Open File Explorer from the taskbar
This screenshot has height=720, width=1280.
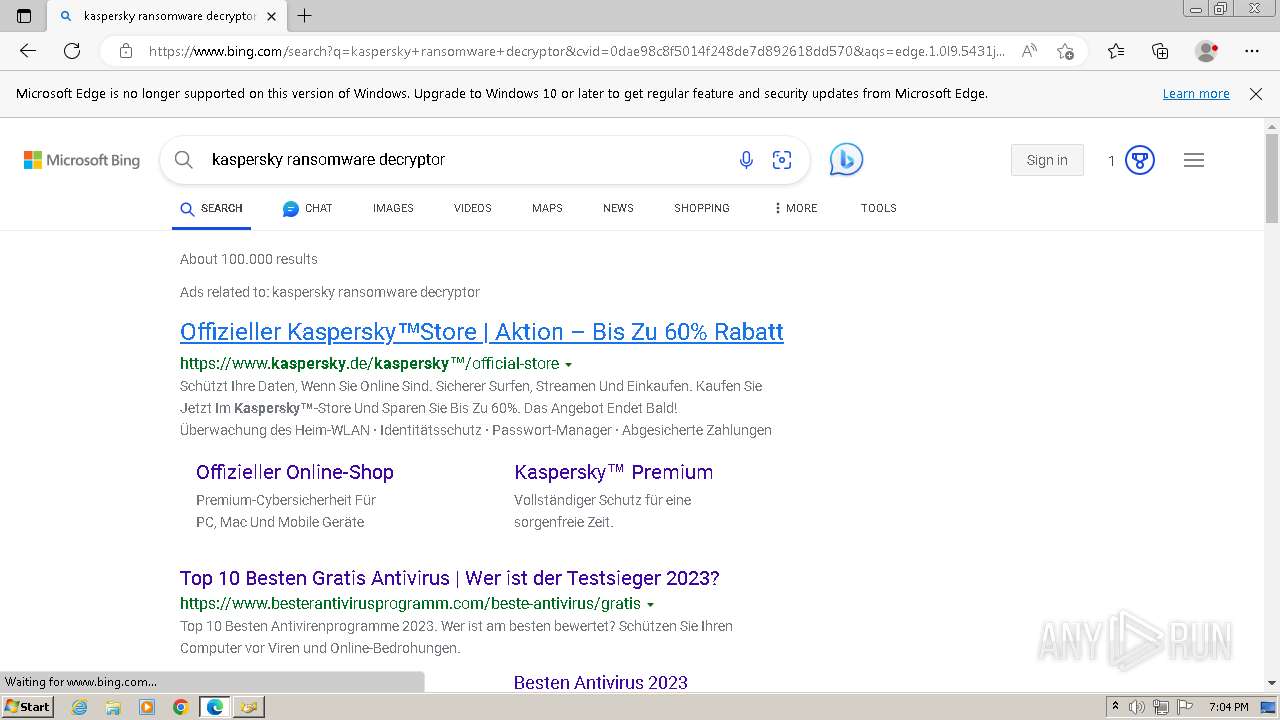click(113, 707)
